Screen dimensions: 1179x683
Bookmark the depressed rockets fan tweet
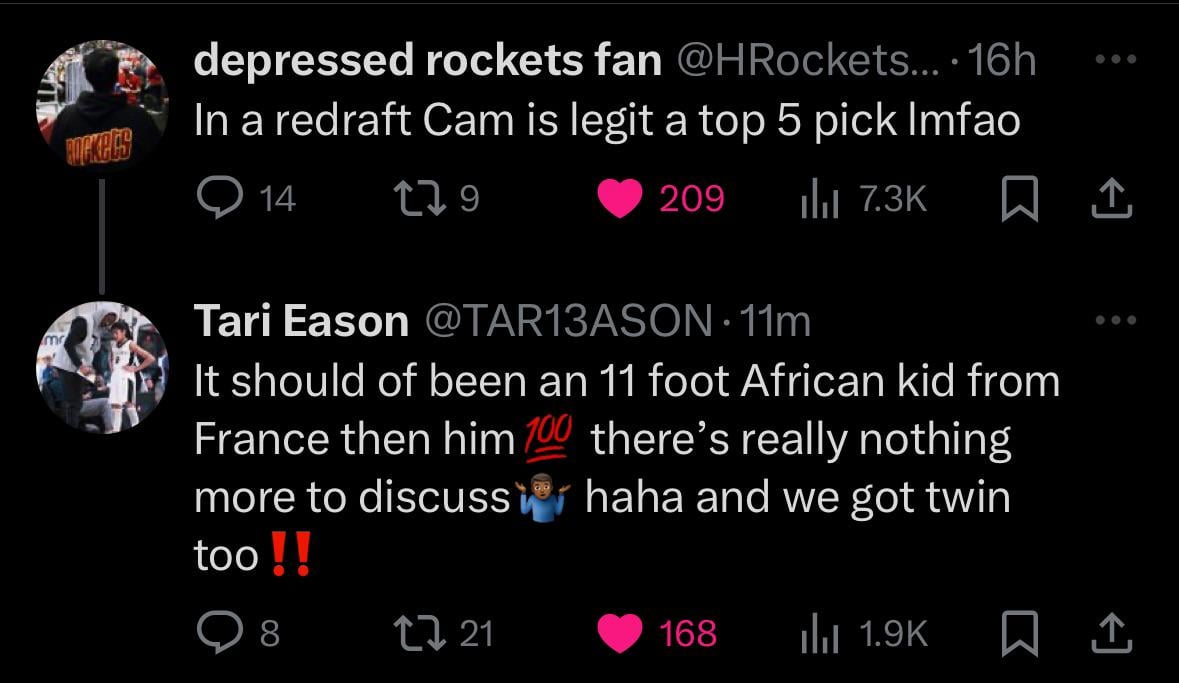click(1018, 199)
